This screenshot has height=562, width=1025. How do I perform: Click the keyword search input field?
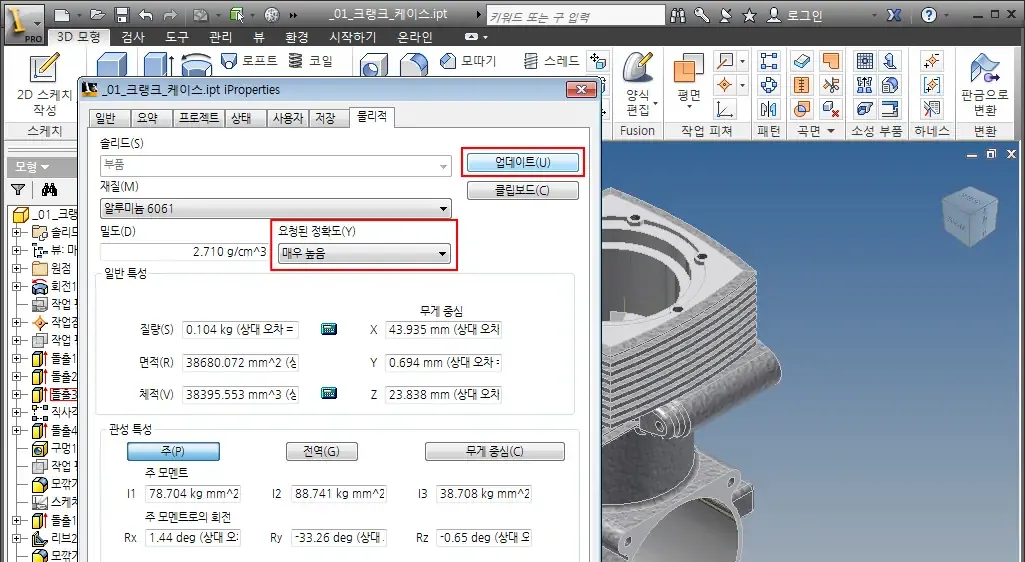[575, 16]
